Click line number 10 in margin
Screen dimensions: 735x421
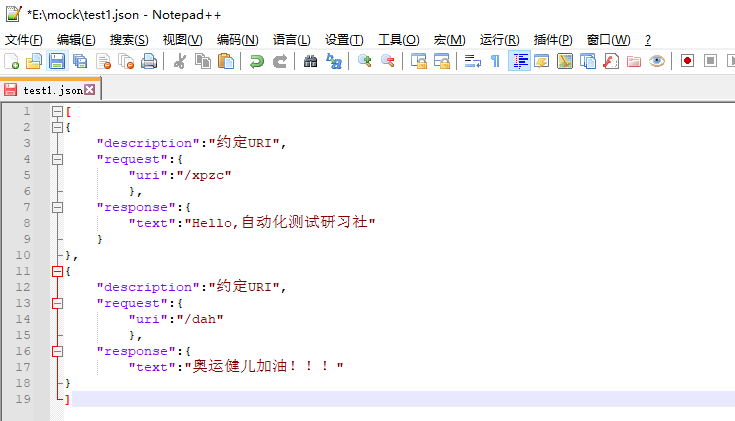tap(23, 255)
